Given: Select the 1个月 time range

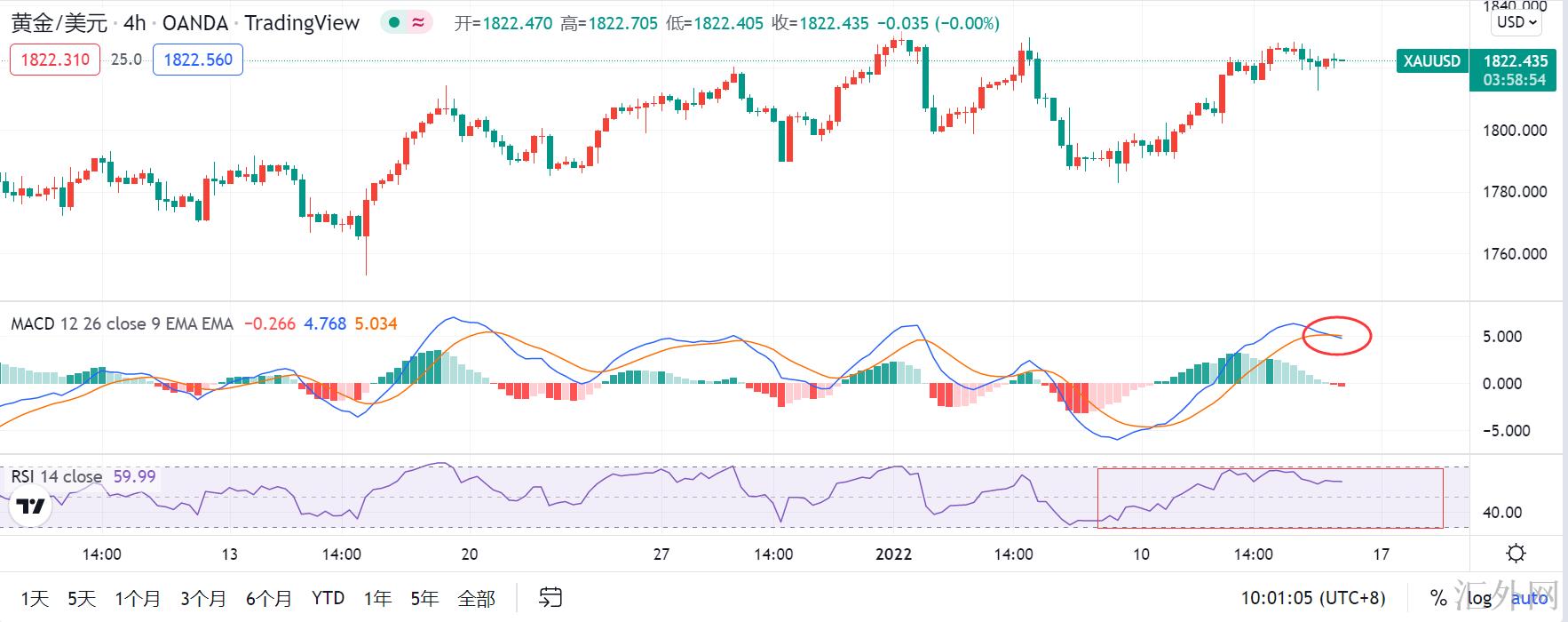Looking at the screenshot, I should 138,598.
